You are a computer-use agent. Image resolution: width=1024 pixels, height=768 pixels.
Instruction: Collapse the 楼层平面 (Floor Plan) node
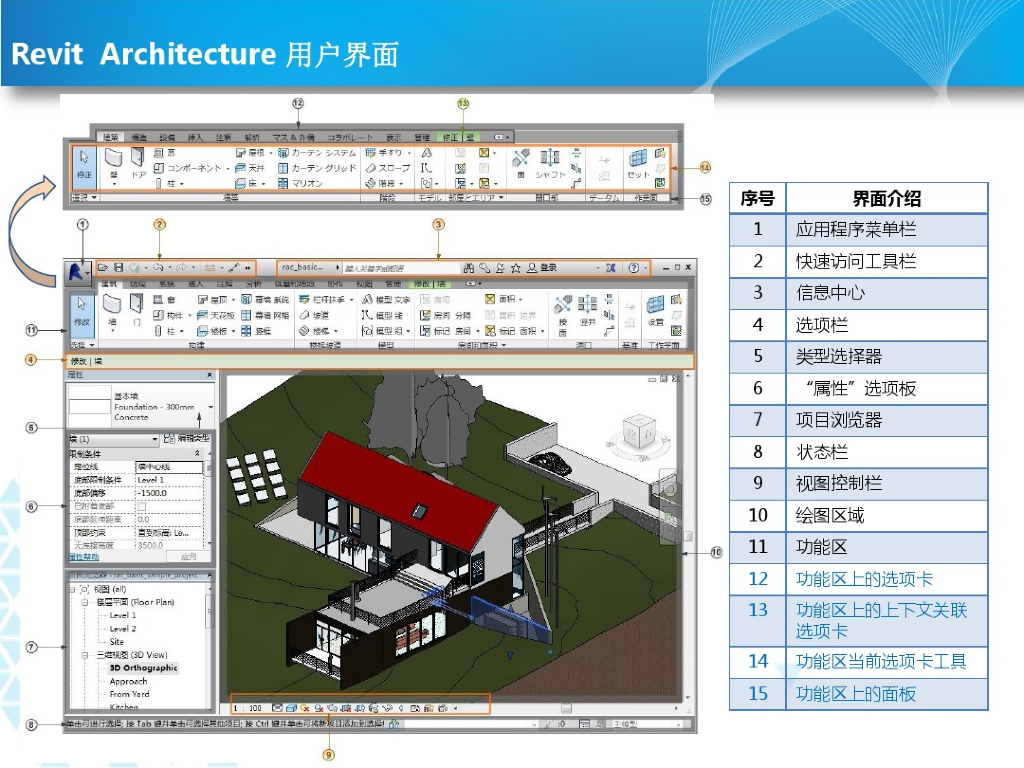click(x=85, y=602)
